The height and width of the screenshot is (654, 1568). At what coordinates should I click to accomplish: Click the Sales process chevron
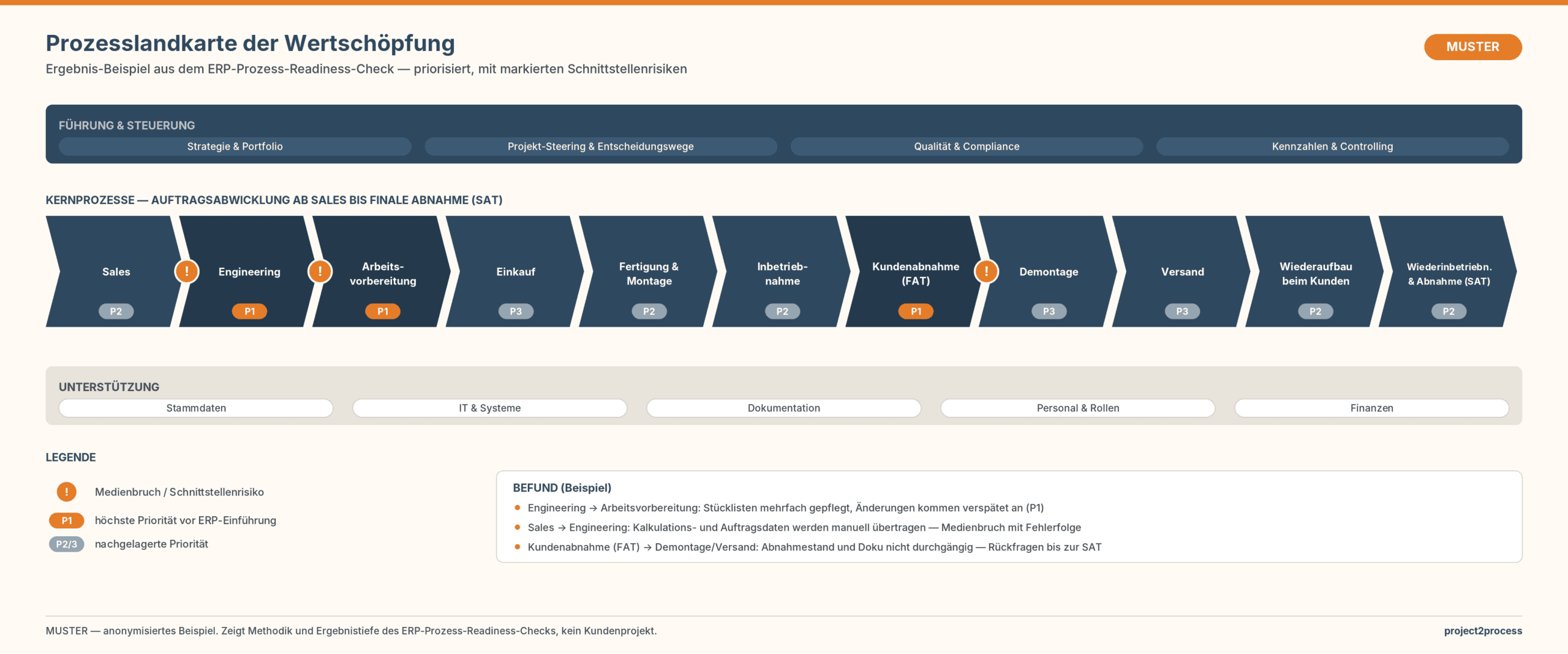click(116, 271)
